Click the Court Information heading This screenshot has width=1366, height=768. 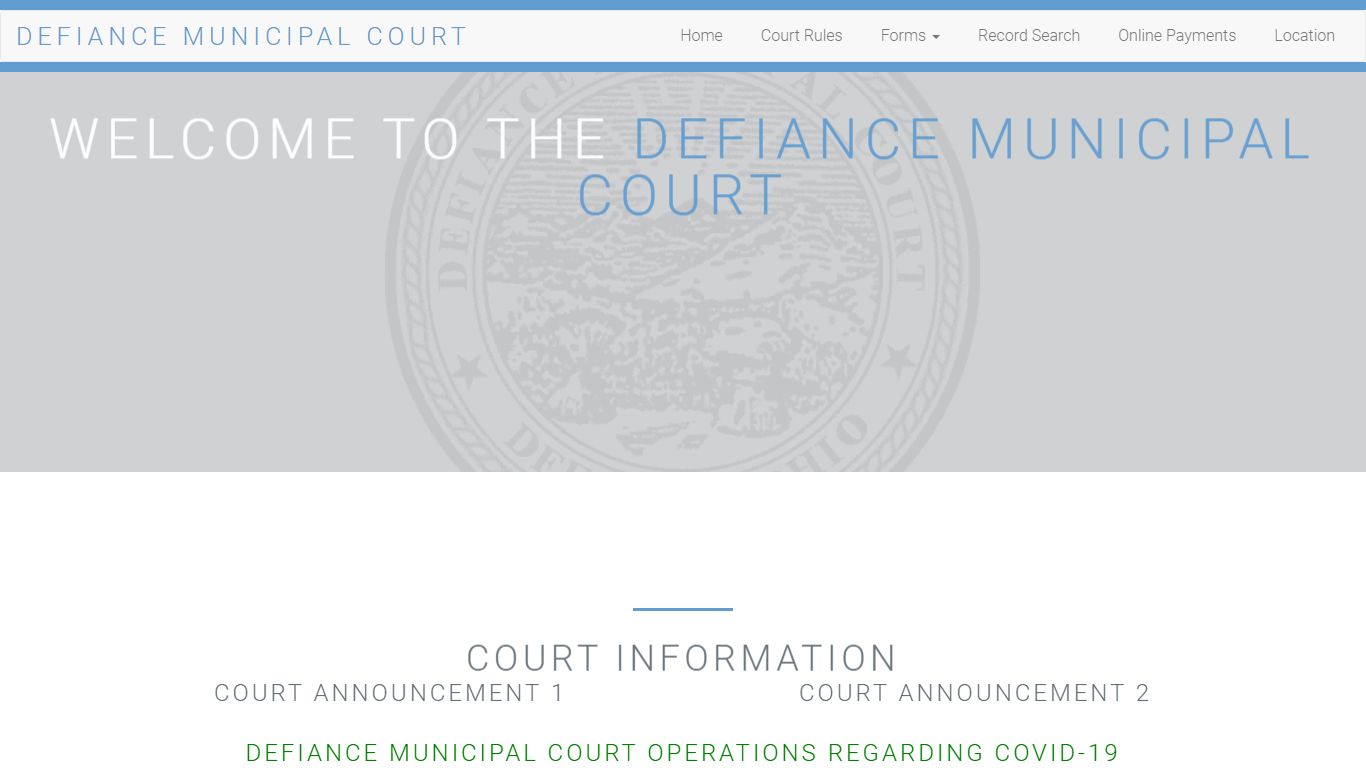tap(682, 658)
